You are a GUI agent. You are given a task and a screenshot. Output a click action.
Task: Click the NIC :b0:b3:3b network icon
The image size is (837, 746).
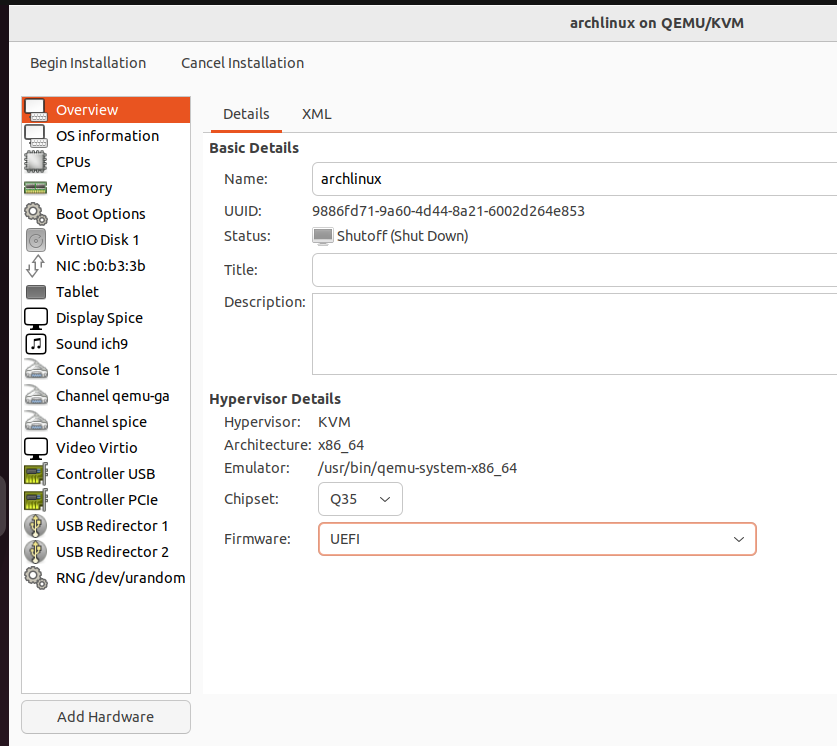(35, 265)
